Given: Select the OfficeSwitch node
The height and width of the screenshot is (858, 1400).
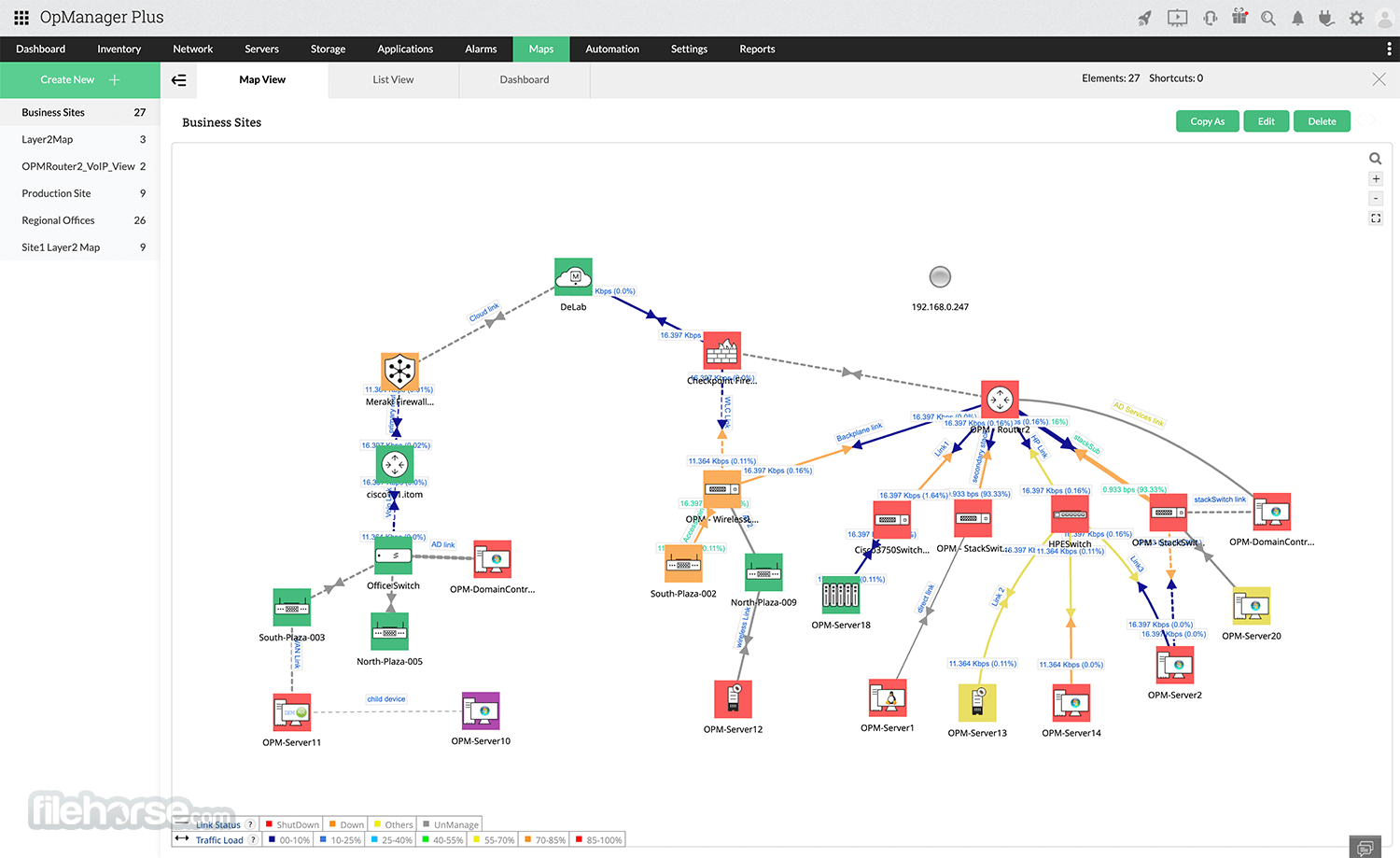Looking at the screenshot, I should pyautogui.click(x=393, y=556).
